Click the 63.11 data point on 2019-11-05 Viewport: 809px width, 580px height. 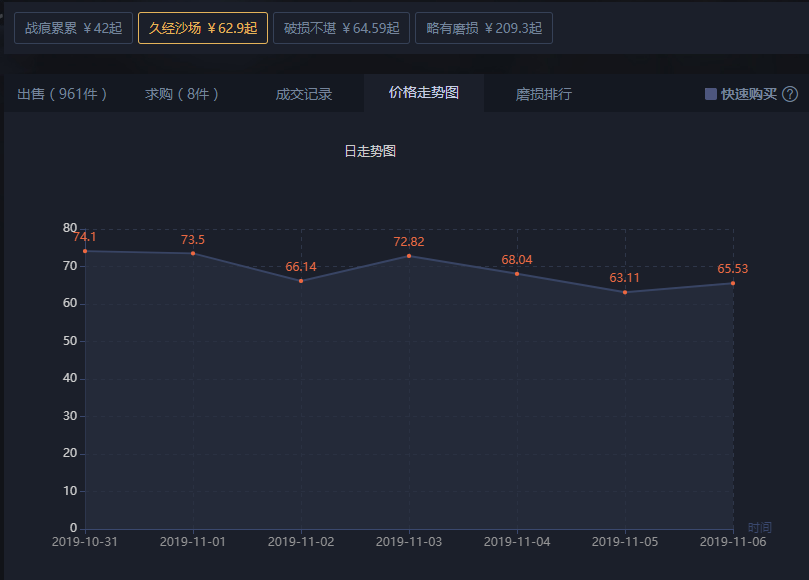tap(625, 293)
